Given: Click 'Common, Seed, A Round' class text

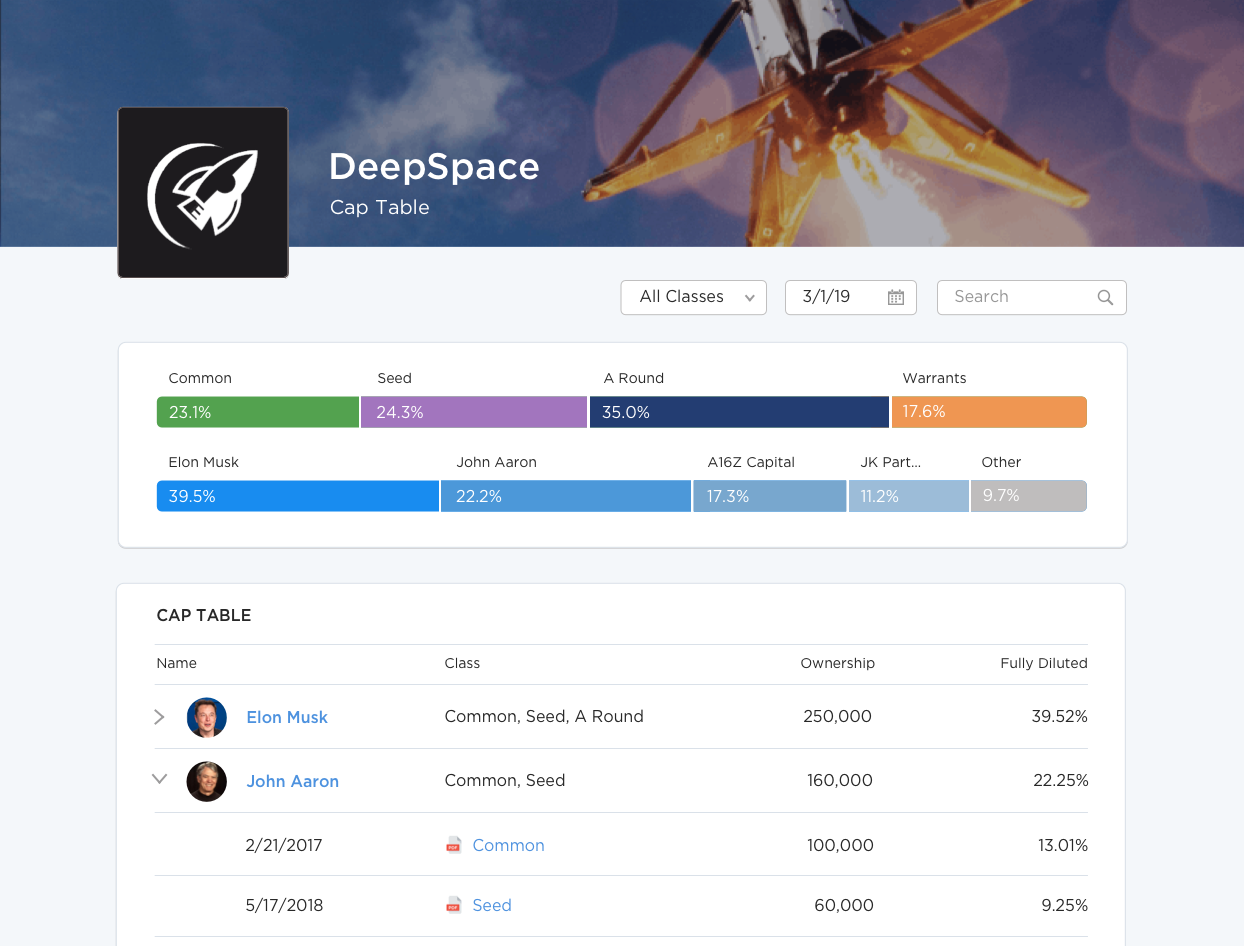Looking at the screenshot, I should click(544, 716).
